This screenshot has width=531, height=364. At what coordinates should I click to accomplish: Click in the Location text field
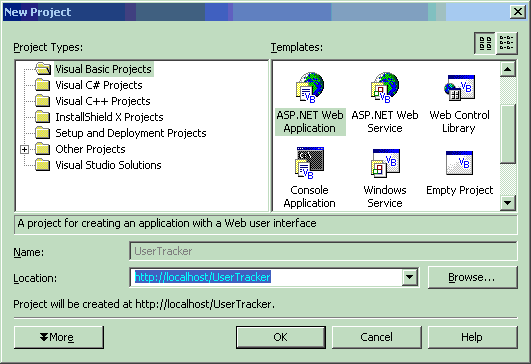click(266, 277)
